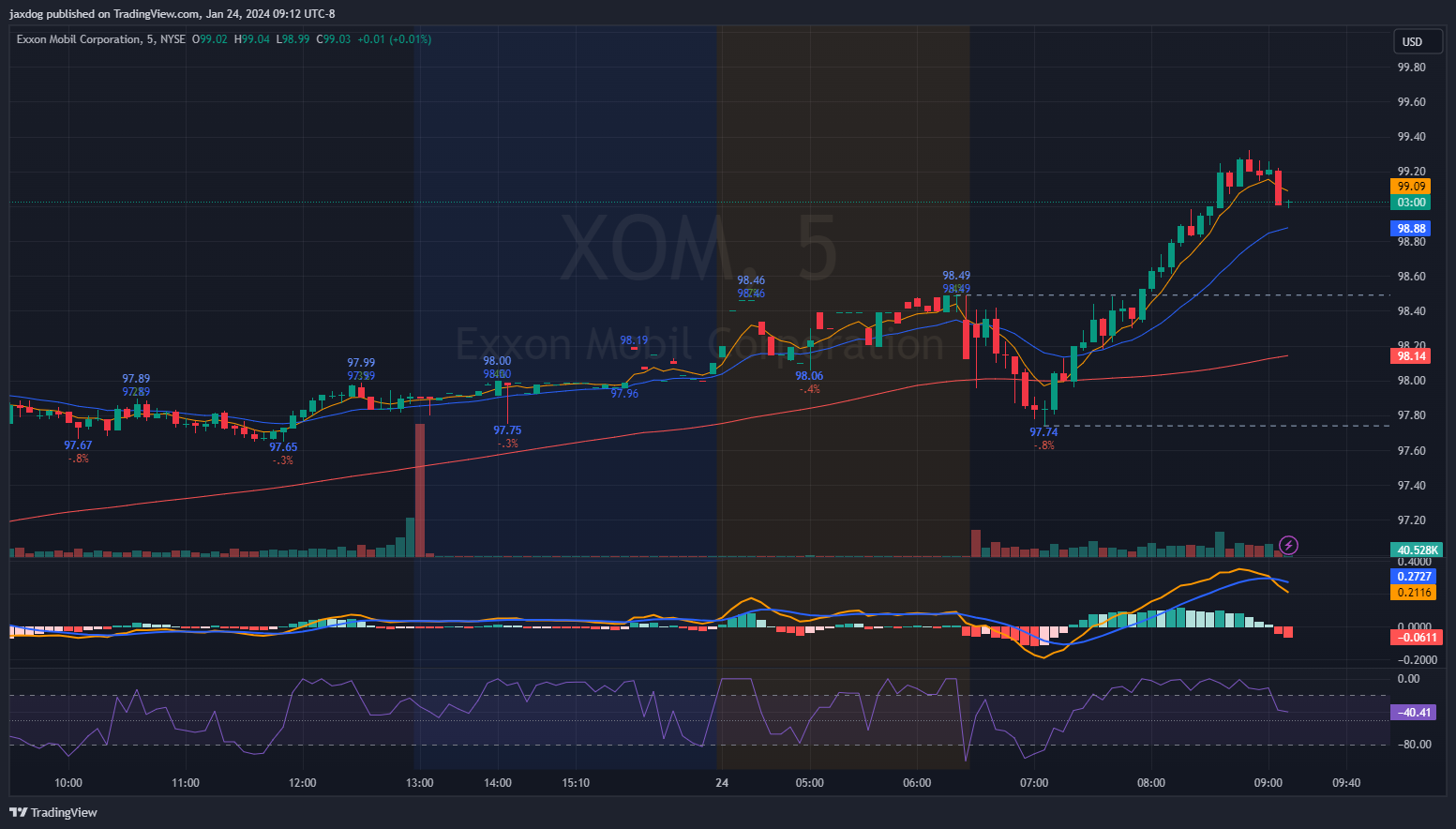
Task: Click the 97.75 pivot low label
Action: click(507, 430)
